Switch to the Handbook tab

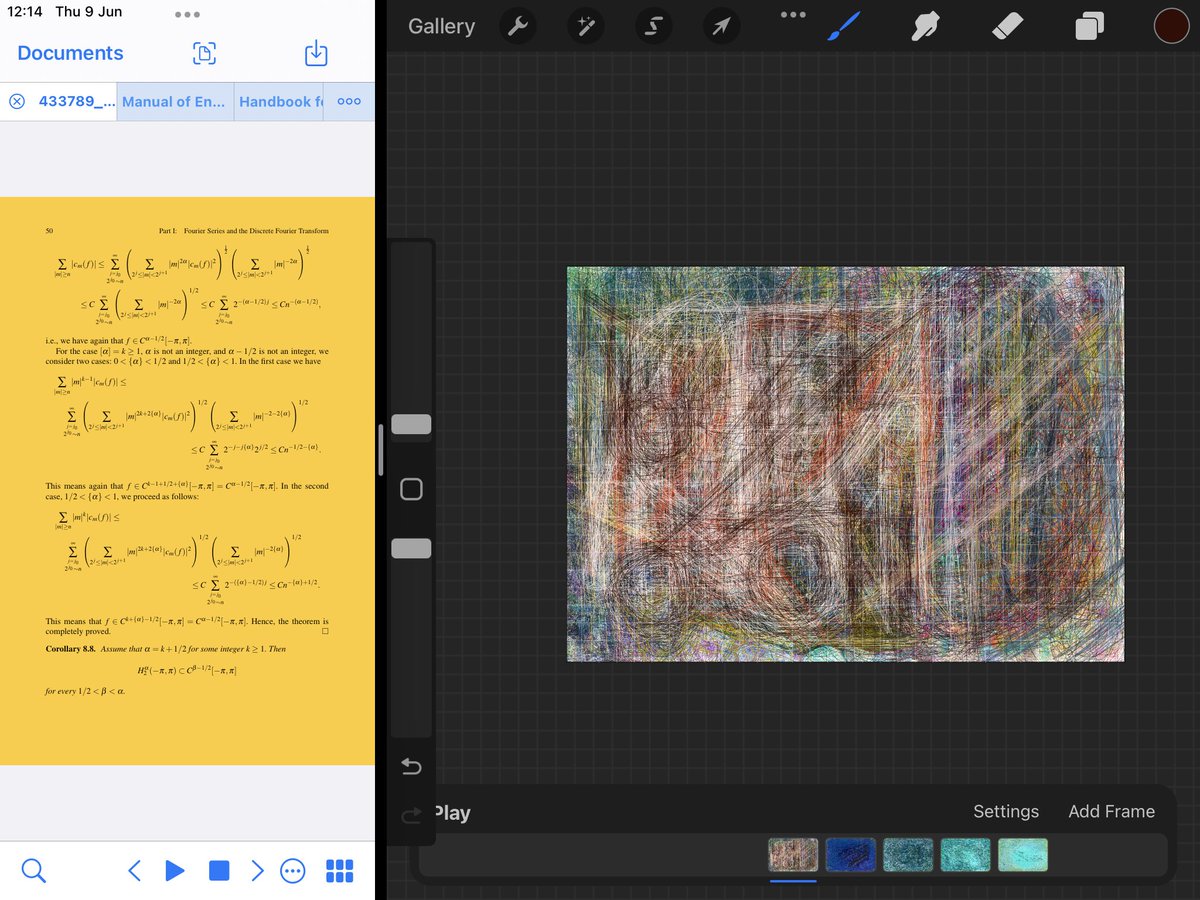280,102
